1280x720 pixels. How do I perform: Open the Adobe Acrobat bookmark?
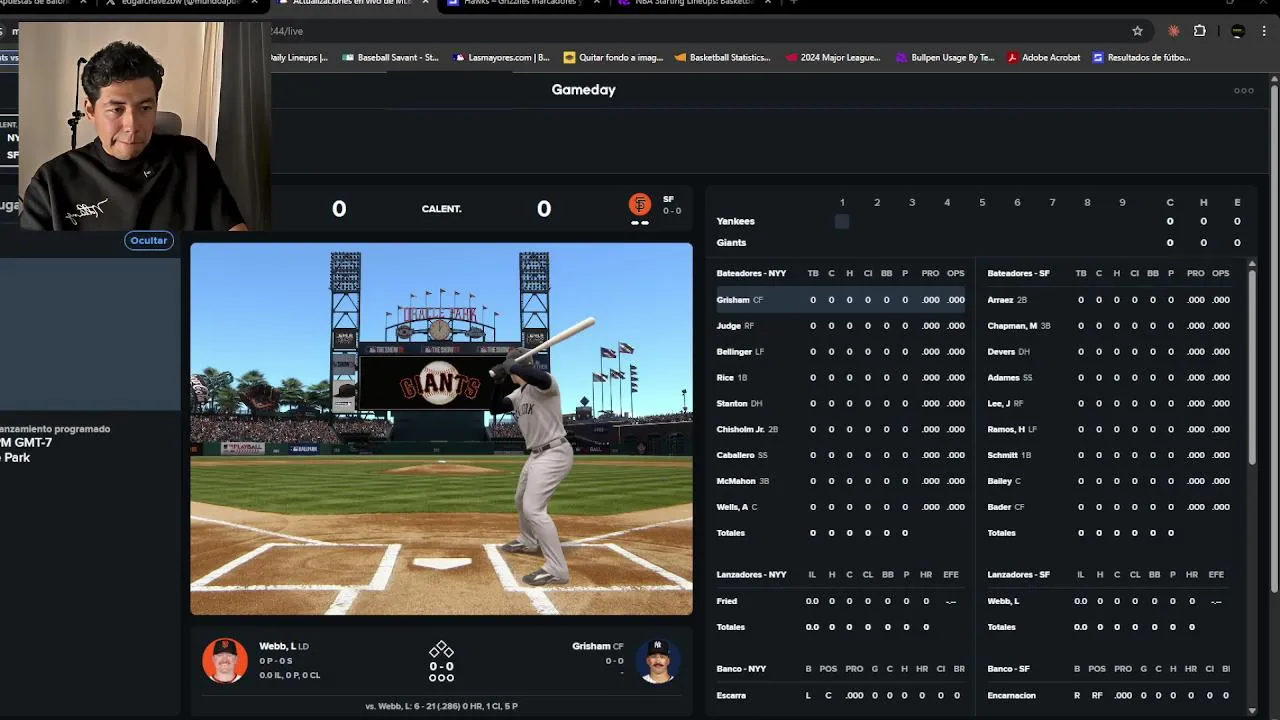coord(1043,58)
